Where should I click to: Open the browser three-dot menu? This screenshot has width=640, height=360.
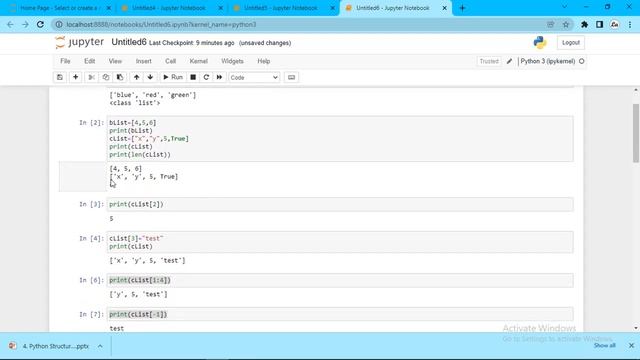click(630, 24)
